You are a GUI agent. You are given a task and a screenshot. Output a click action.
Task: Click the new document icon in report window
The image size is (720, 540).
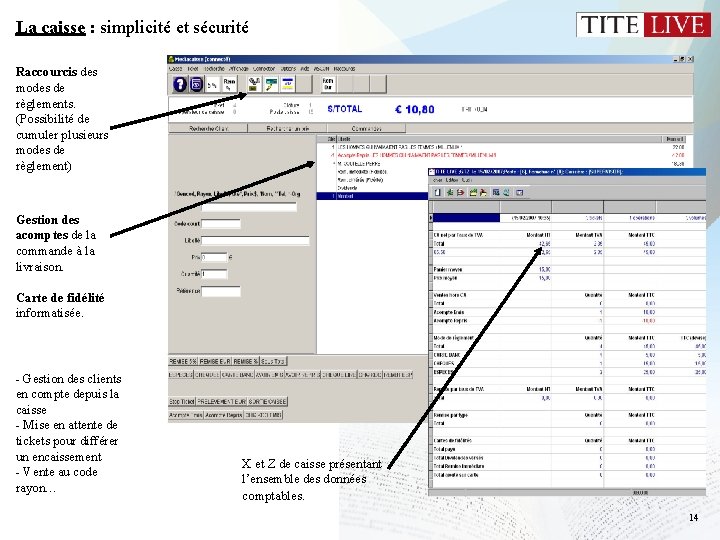click(438, 193)
